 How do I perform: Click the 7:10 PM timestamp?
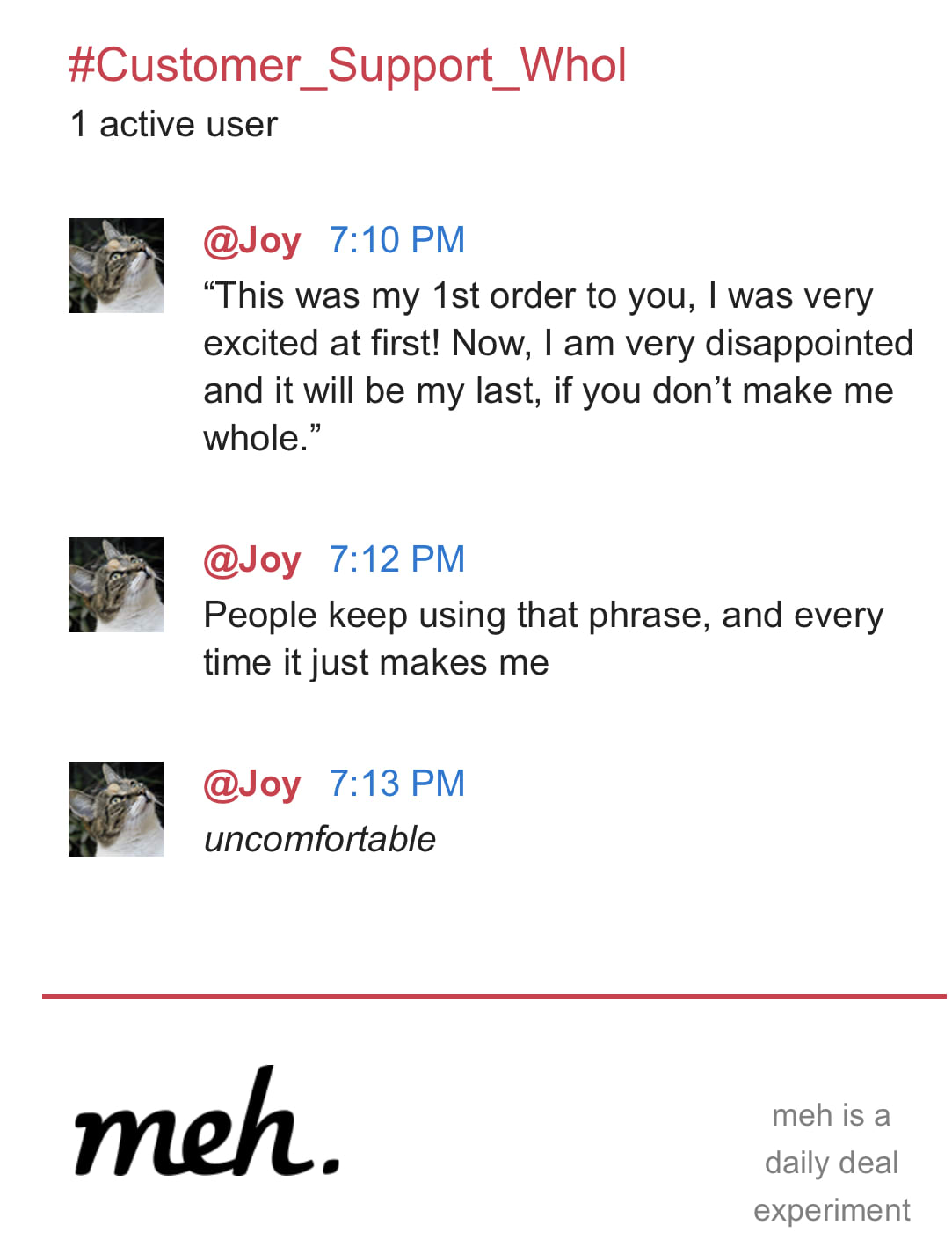[x=396, y=240]
